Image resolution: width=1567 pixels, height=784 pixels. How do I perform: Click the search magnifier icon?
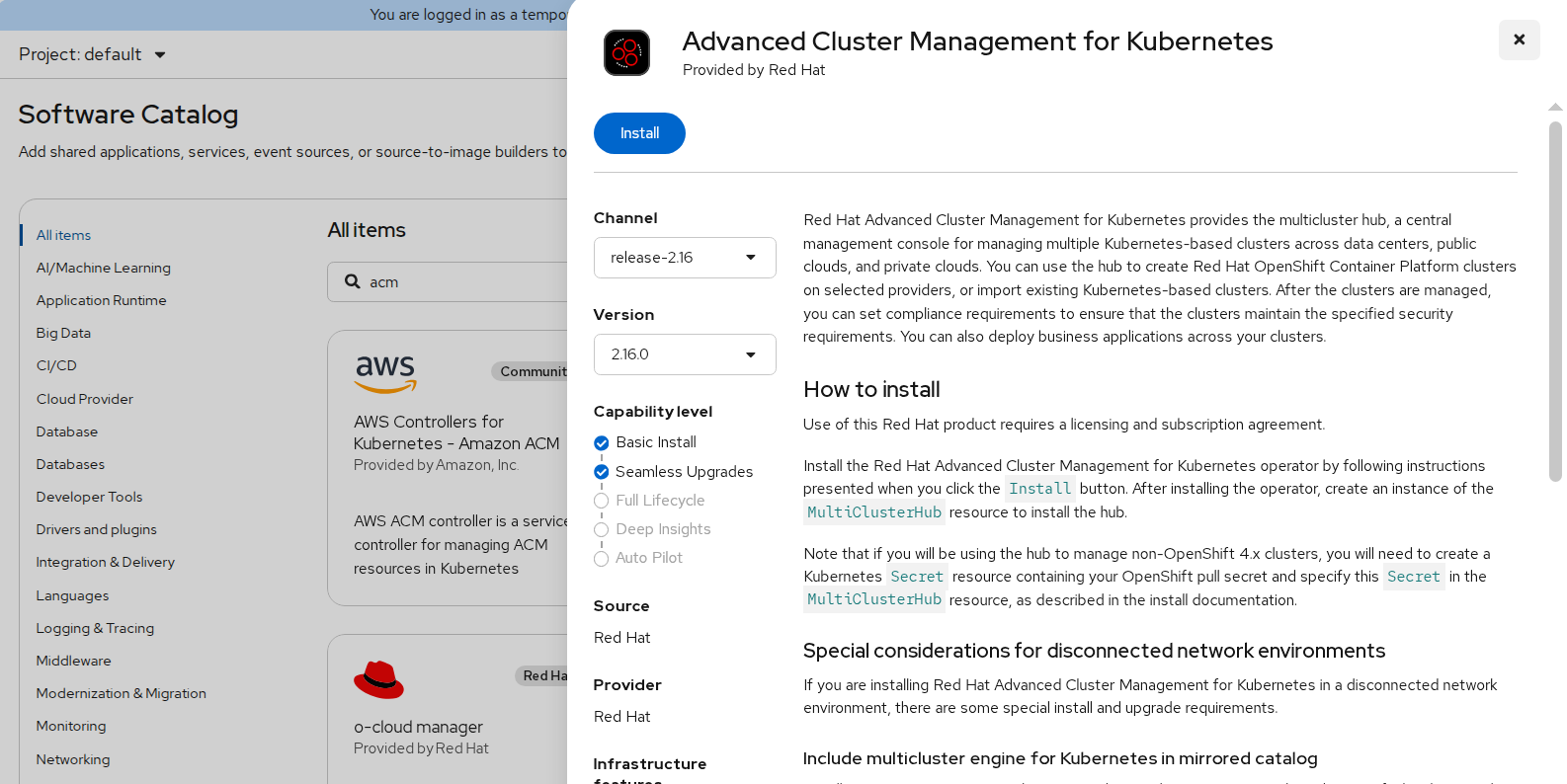(352, 281)
